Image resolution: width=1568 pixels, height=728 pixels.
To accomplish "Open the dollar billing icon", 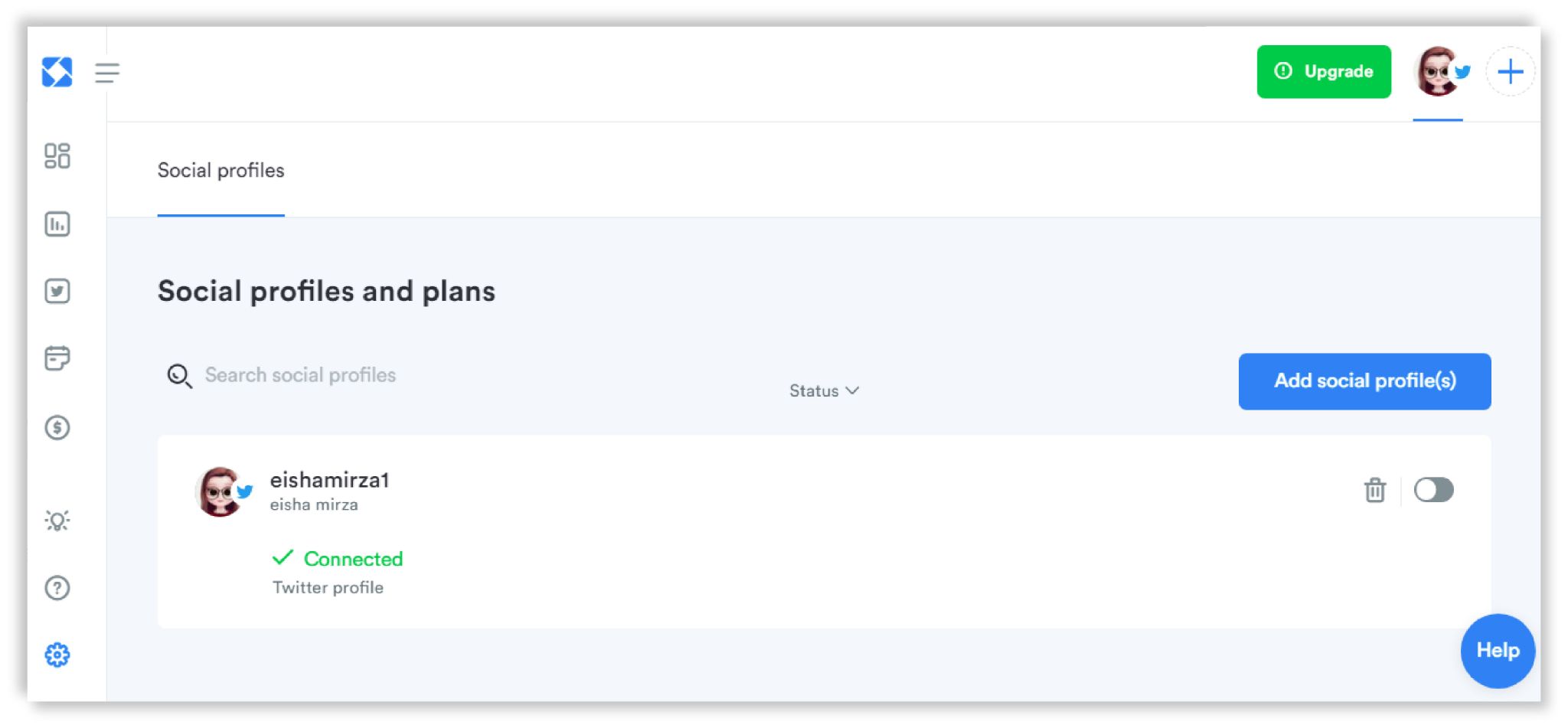I will pyautogui.click(x=57, y=427).
